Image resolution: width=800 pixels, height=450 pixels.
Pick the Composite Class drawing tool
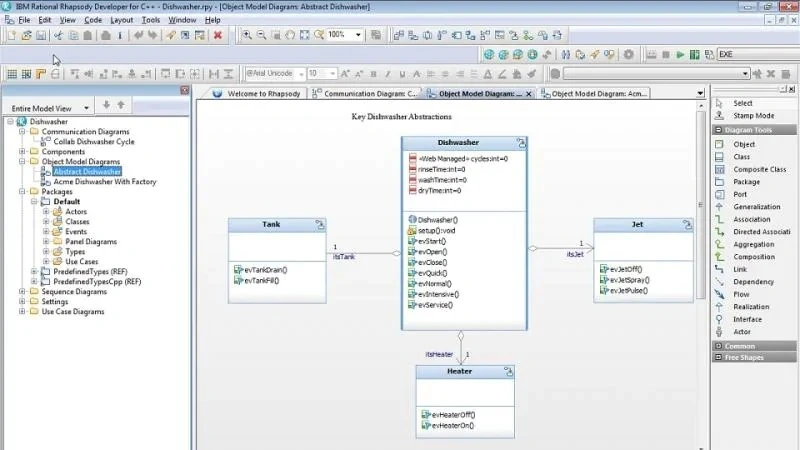[x=759, y=169]
